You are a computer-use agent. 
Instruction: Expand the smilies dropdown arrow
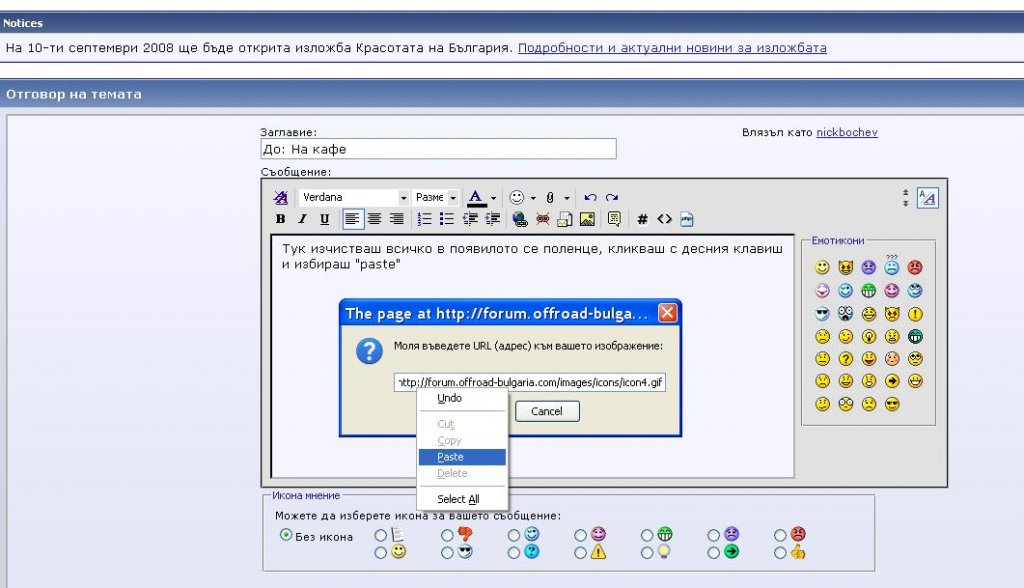533,198
